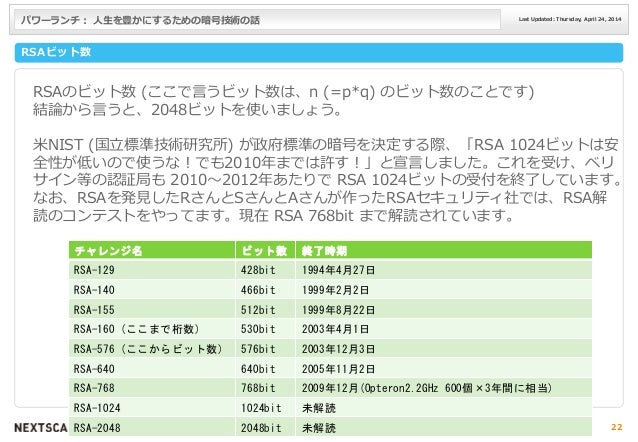638x442 pixels.
Task: Click the ビット数 table column header
Action: click(x=264, y=251)
